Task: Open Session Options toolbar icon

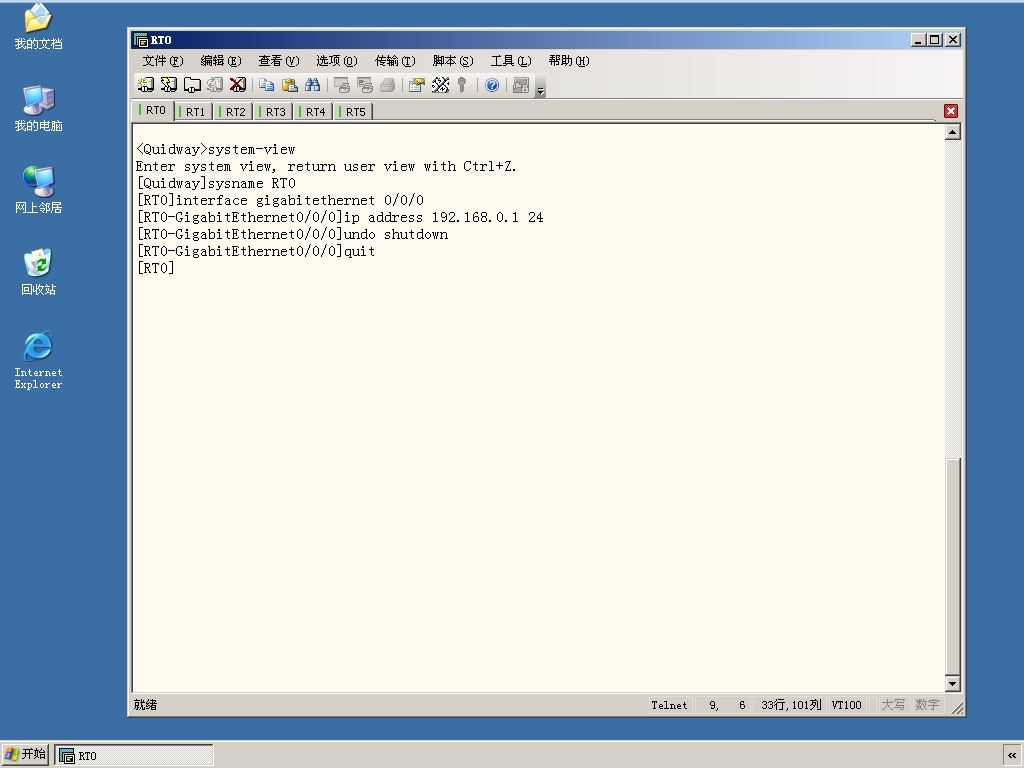Action: (417, 85)
